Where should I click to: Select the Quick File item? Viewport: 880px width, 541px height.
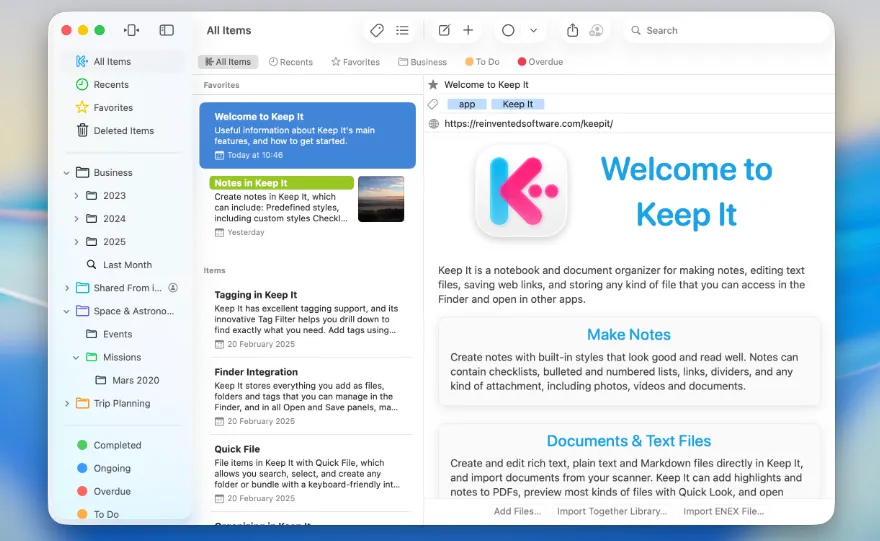(x=308, y=473)
